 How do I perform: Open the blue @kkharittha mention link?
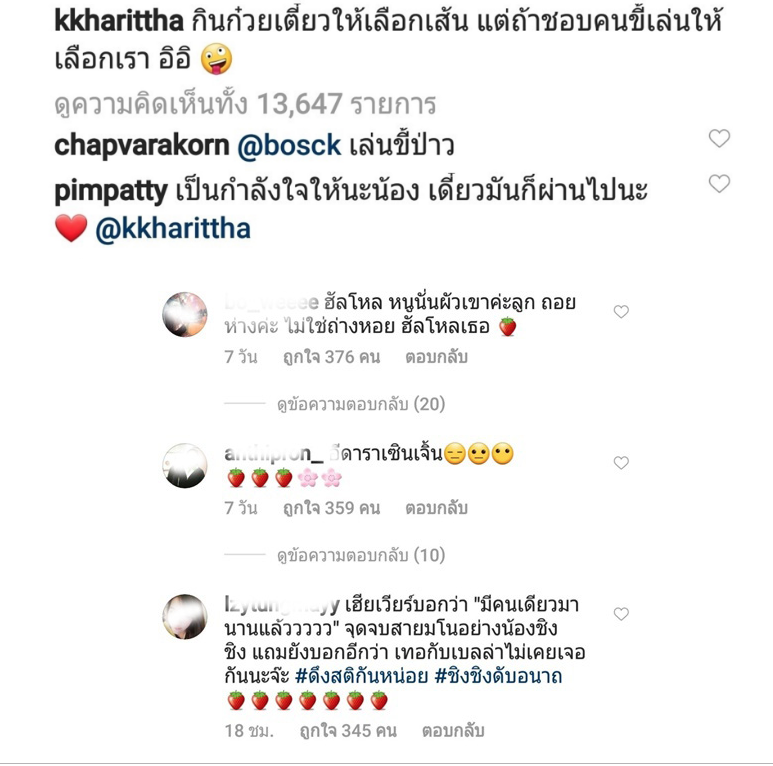173,229
